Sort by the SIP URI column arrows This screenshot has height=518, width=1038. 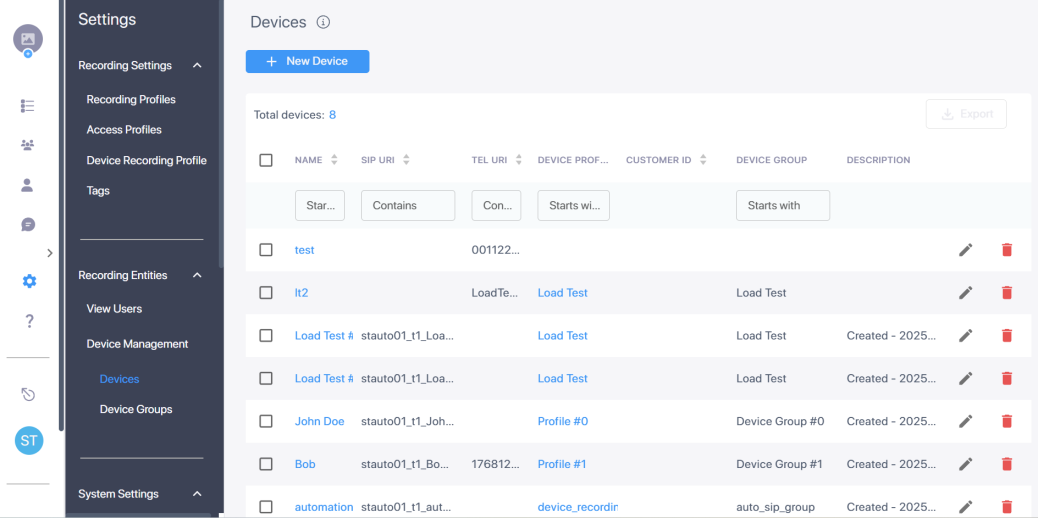(x=406, y=160)
